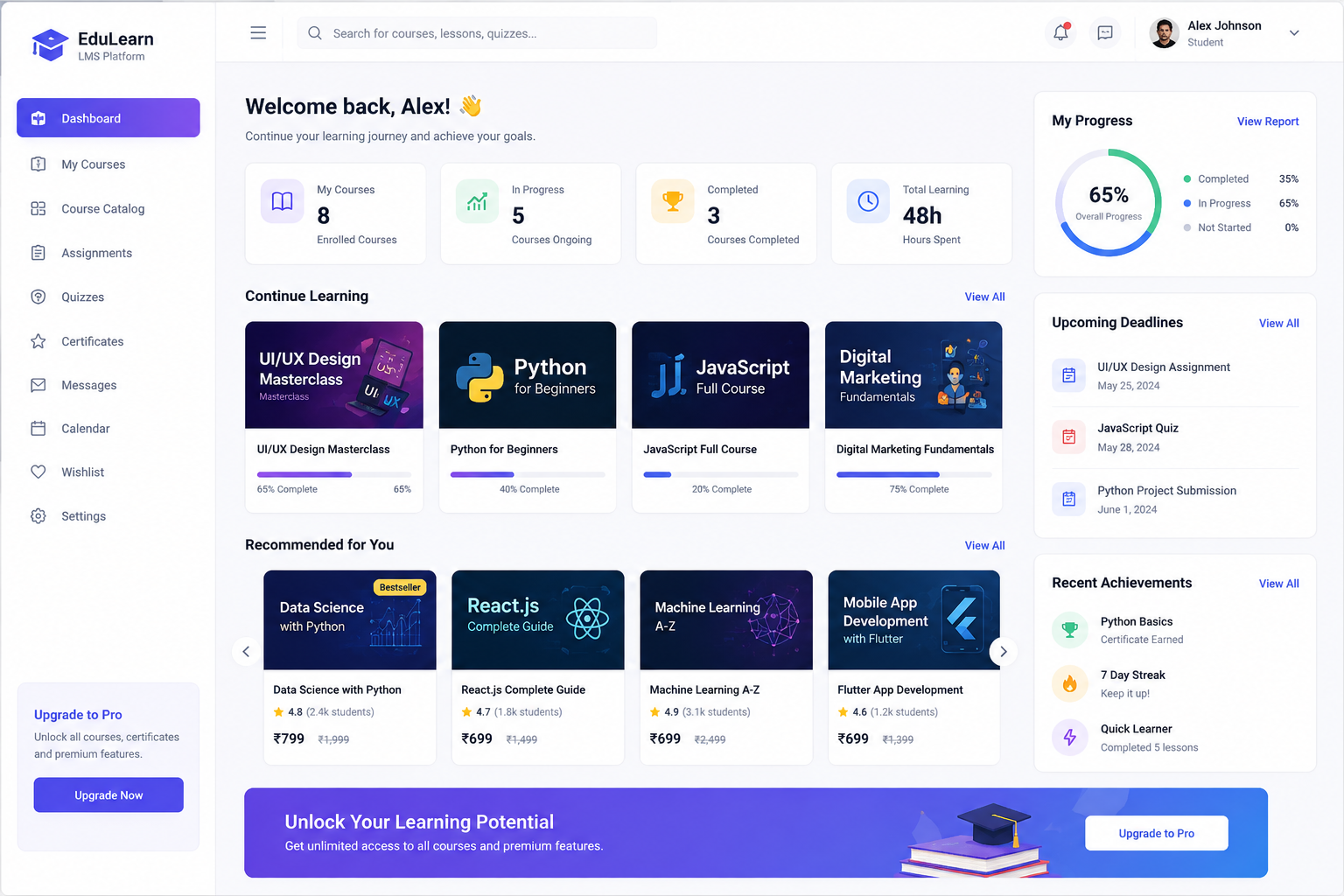Open notifications bell icon

(1060, 33)
